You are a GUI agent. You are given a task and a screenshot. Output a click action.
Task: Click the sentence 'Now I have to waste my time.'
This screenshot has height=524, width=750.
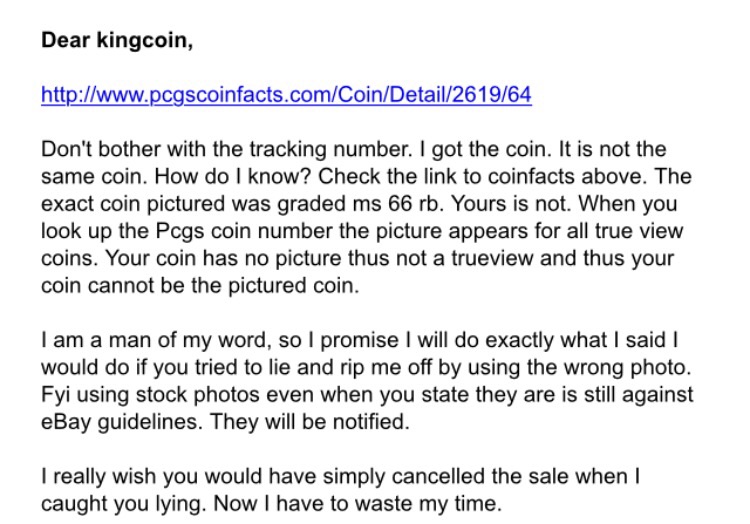click(358, 503)
